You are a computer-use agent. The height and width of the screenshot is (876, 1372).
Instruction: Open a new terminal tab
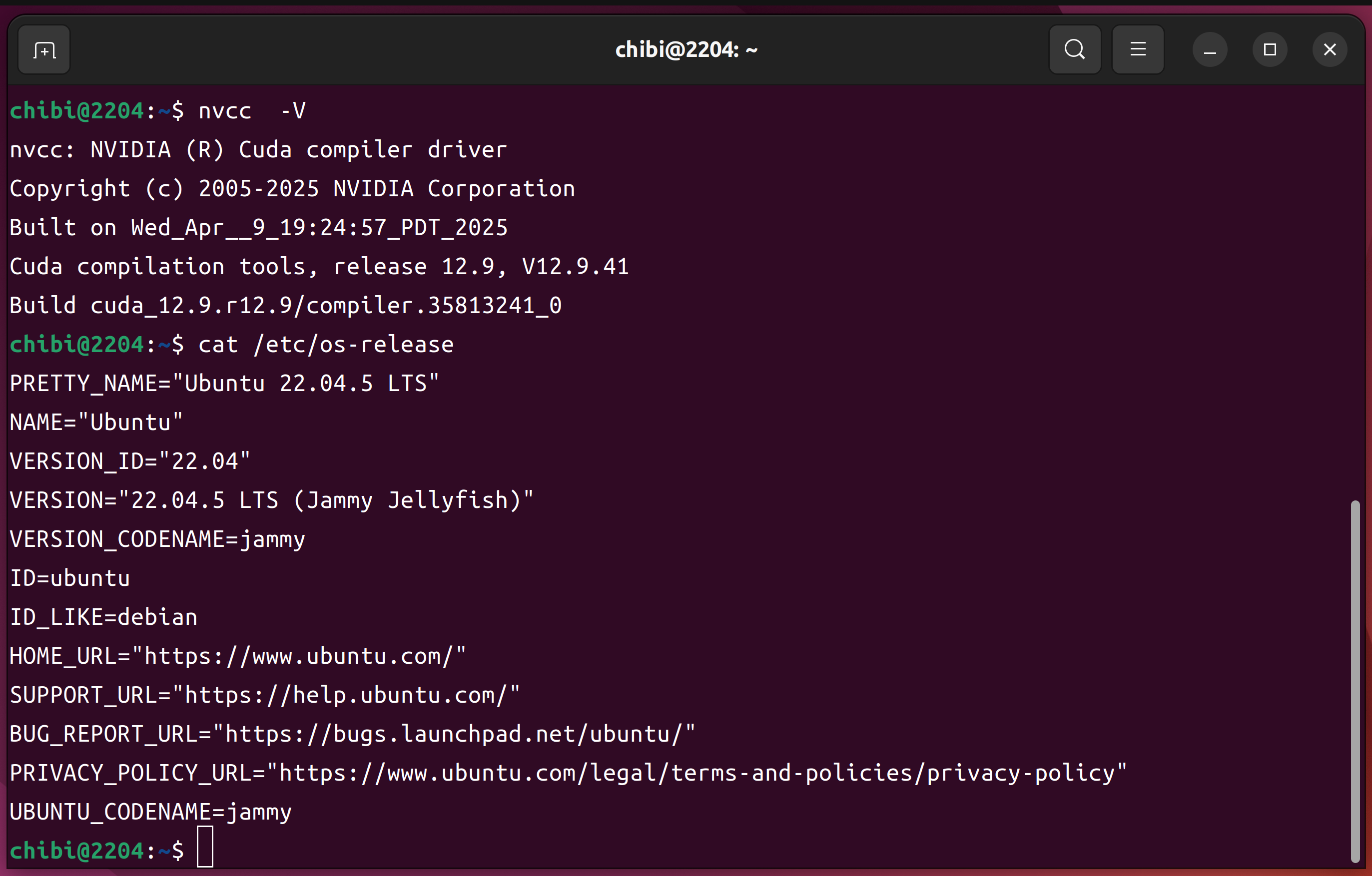pos(44,50)
